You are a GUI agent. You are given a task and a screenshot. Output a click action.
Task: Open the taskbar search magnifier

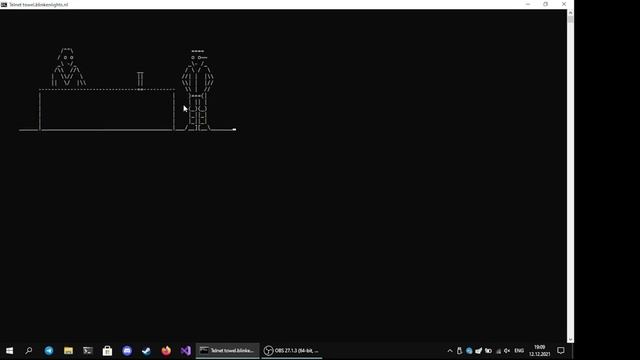[x=29, y=351]
